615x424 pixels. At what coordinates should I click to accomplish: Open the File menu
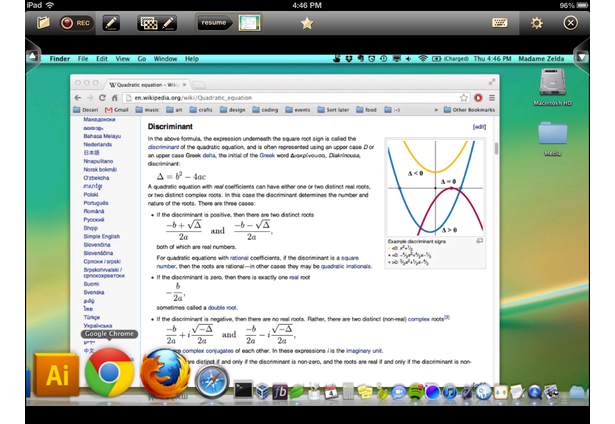tap(83, 59)
